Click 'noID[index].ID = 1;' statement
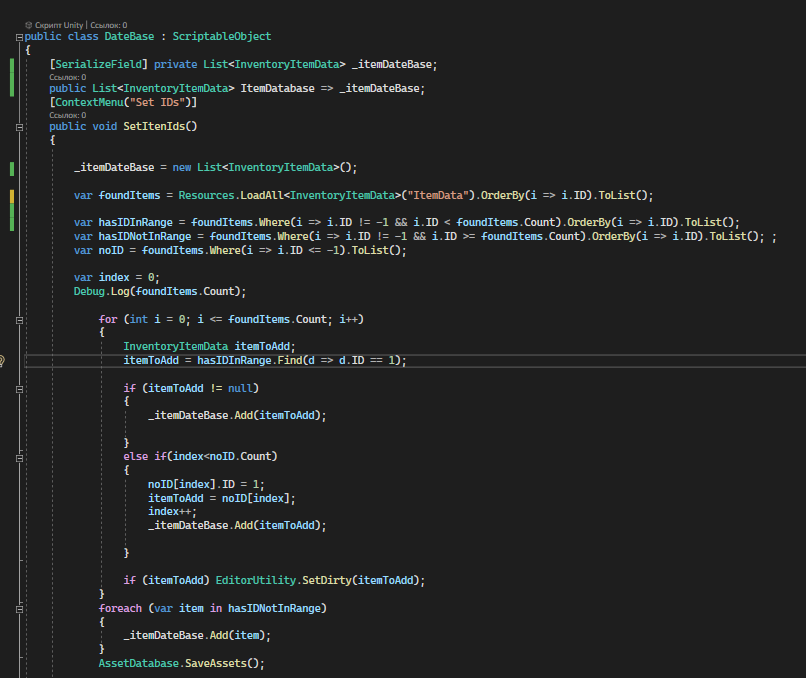The image size is (806, 678). 206,484
